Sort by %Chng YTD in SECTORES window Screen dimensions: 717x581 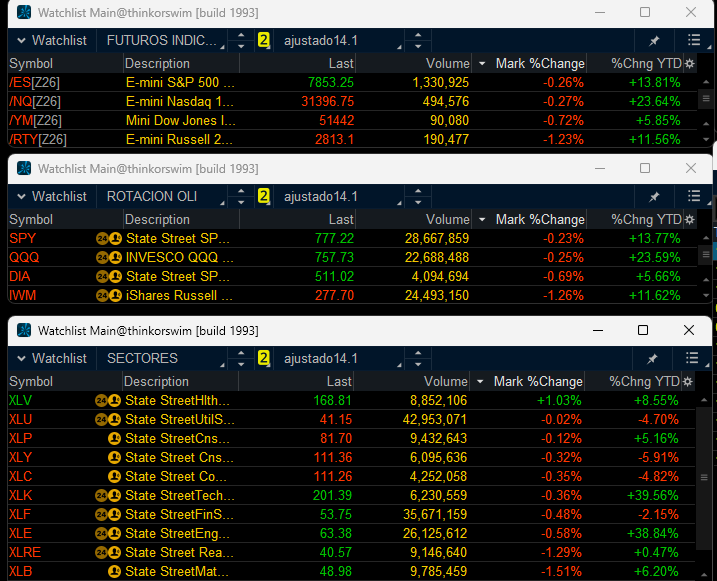click(645, 381)
